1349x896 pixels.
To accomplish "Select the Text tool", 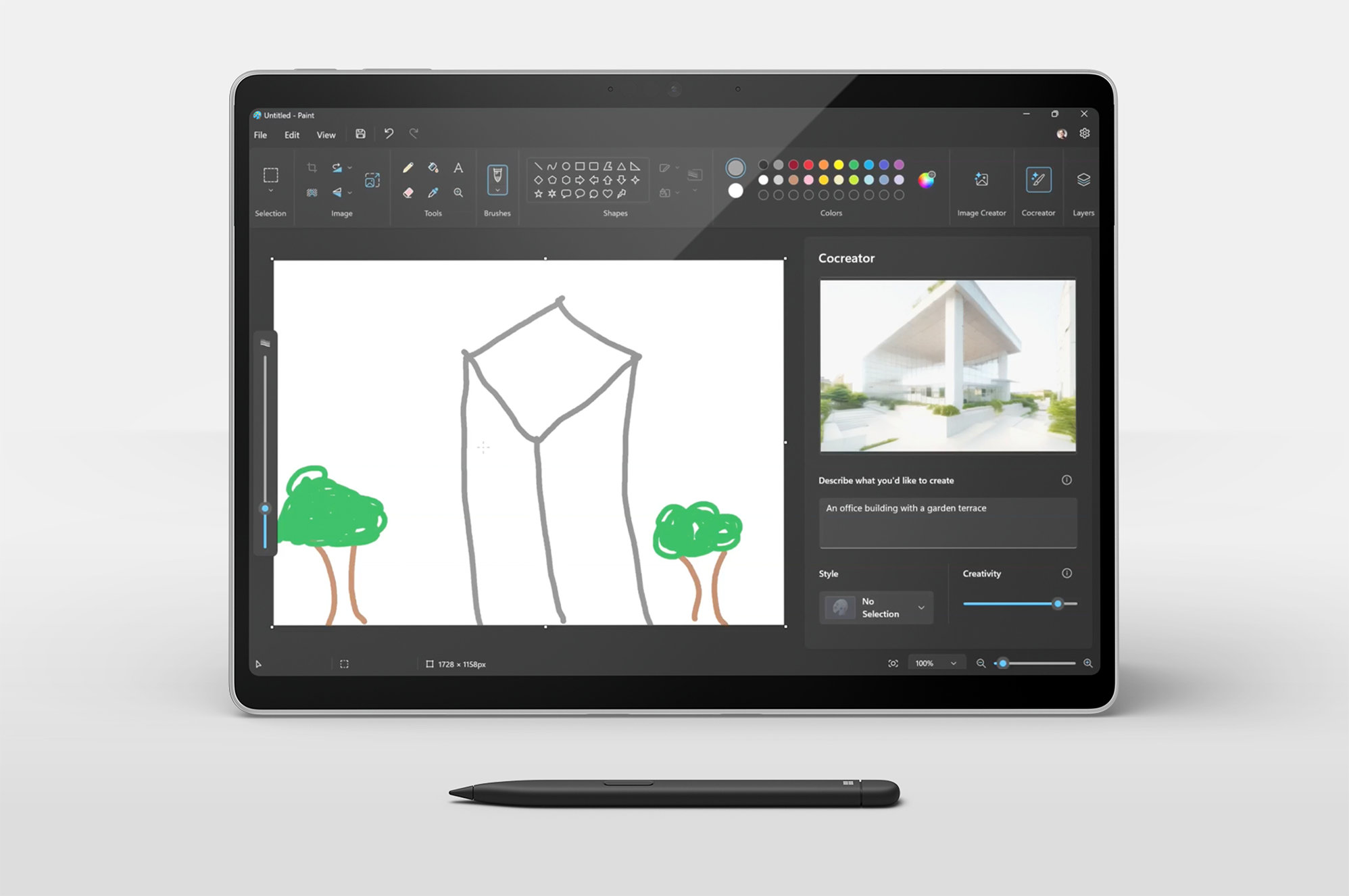I will 459,167.
